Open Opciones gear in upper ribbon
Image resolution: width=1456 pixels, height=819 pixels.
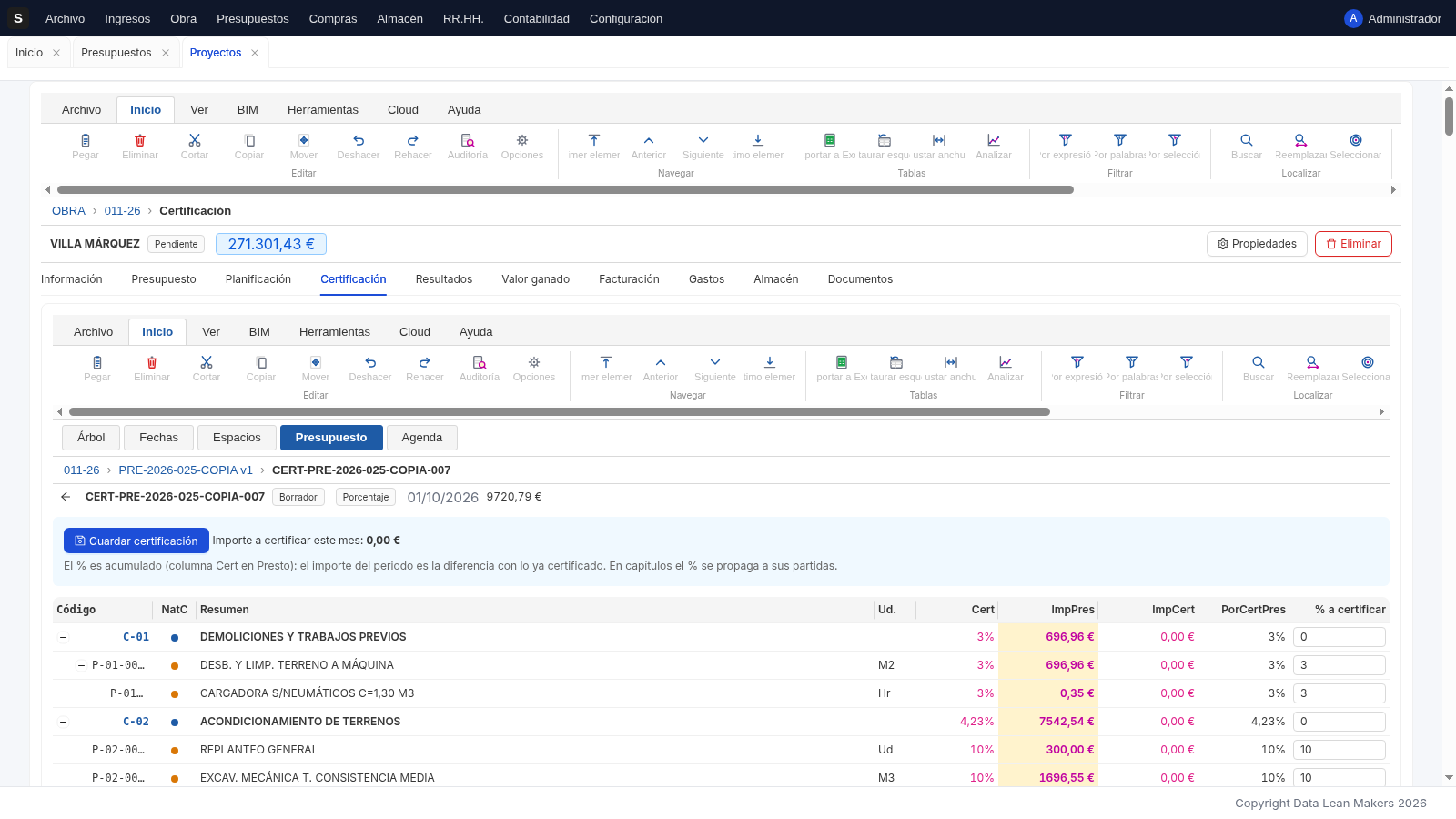pyautogui.click(x=522, y=140)
